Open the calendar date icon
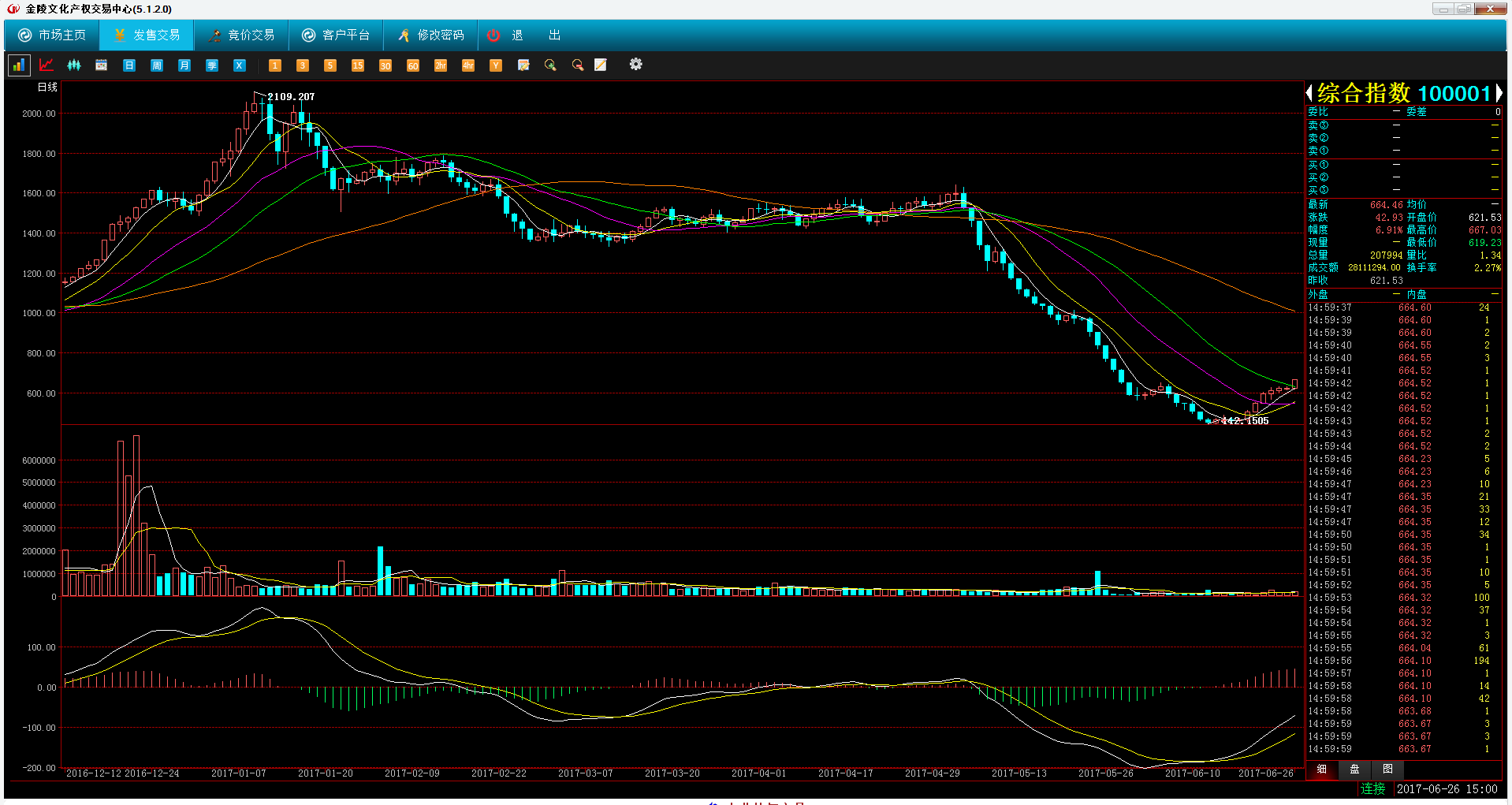 pos(102,65)
